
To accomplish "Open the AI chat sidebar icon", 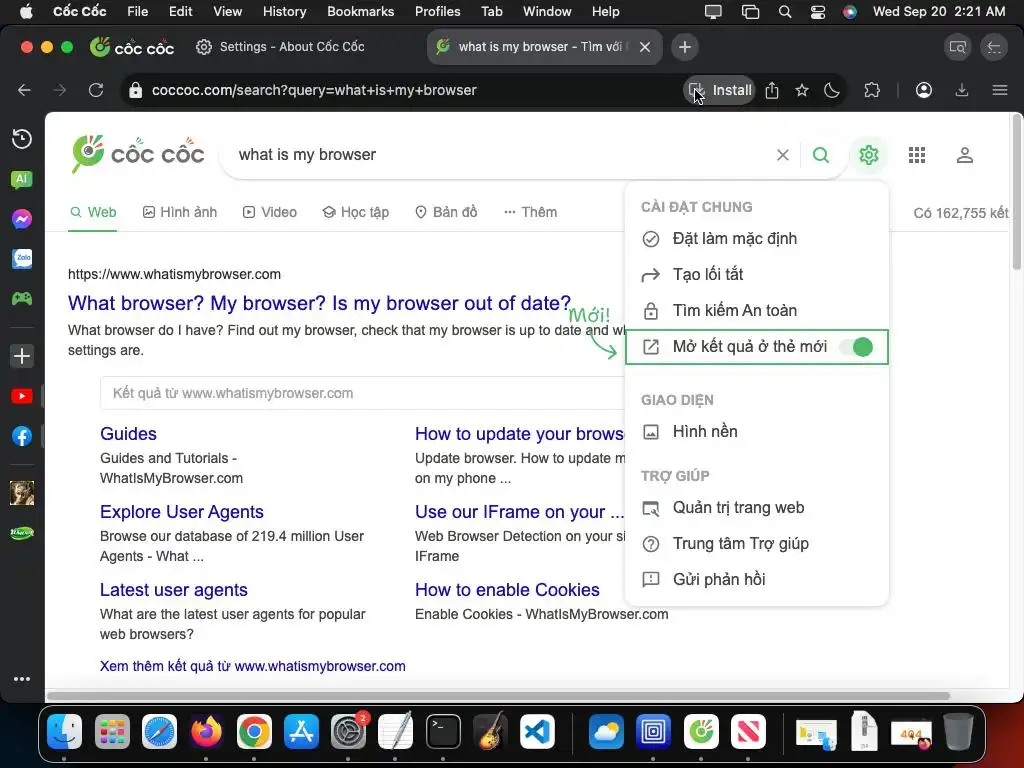I will (22, 180).
